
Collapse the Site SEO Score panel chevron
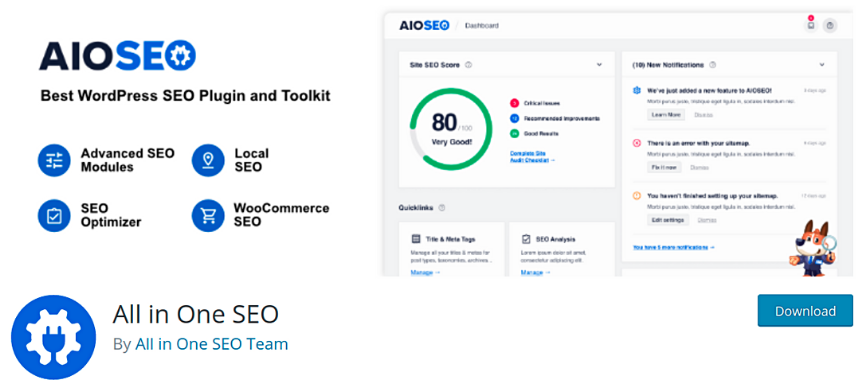point(600,65)
